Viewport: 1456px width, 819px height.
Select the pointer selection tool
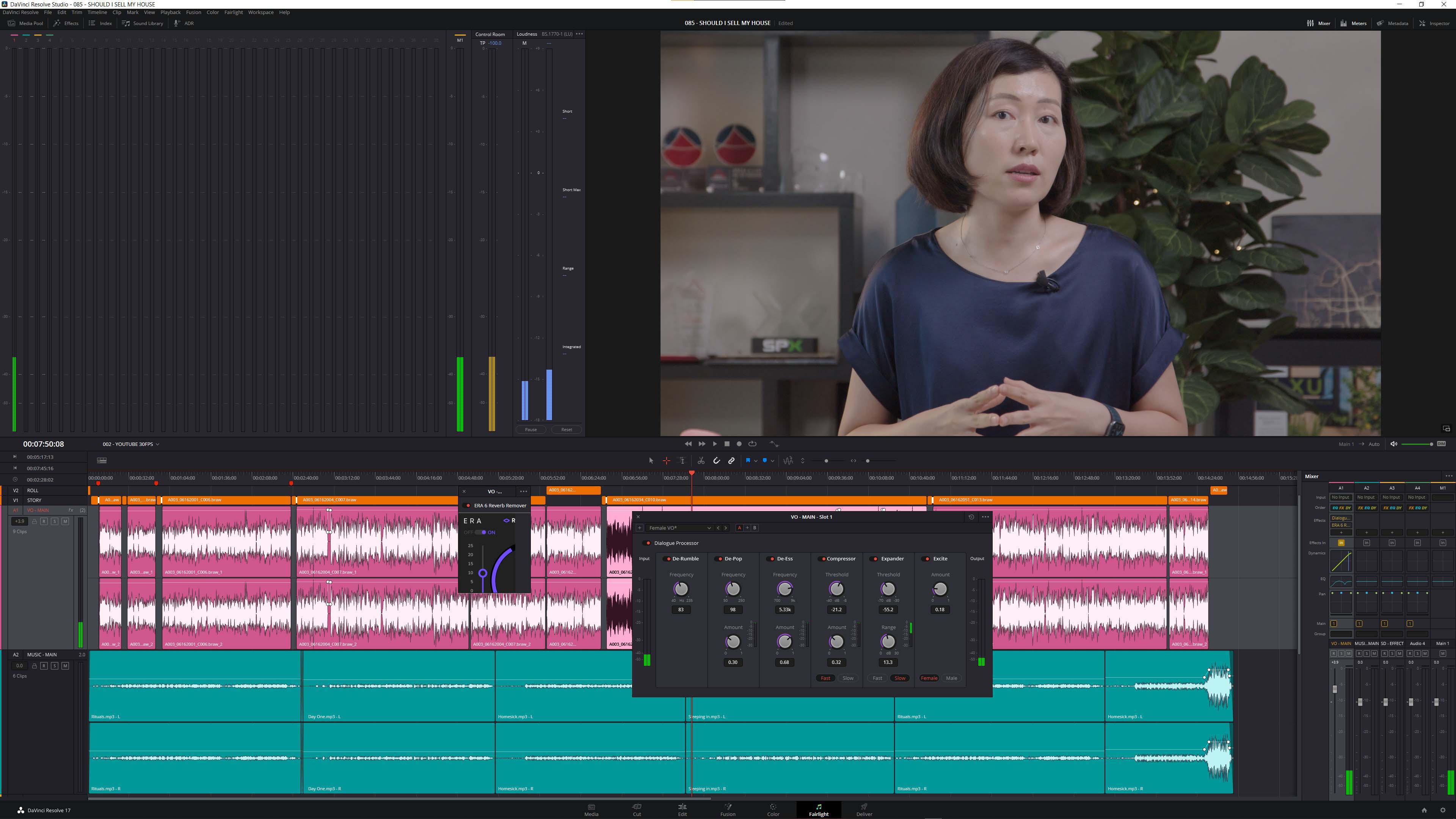click(x=651, y=461)
